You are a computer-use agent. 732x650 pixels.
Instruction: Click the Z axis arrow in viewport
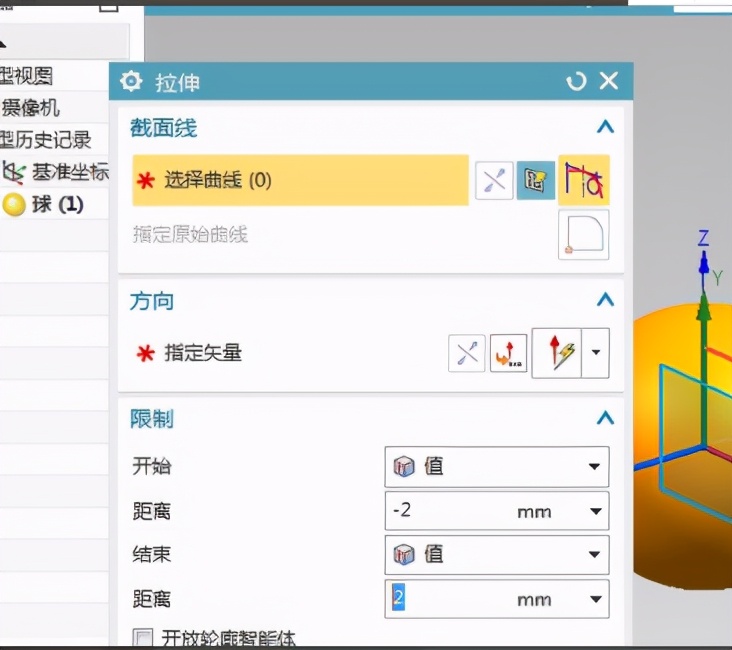pyautogui.click(x=704, y=266)
